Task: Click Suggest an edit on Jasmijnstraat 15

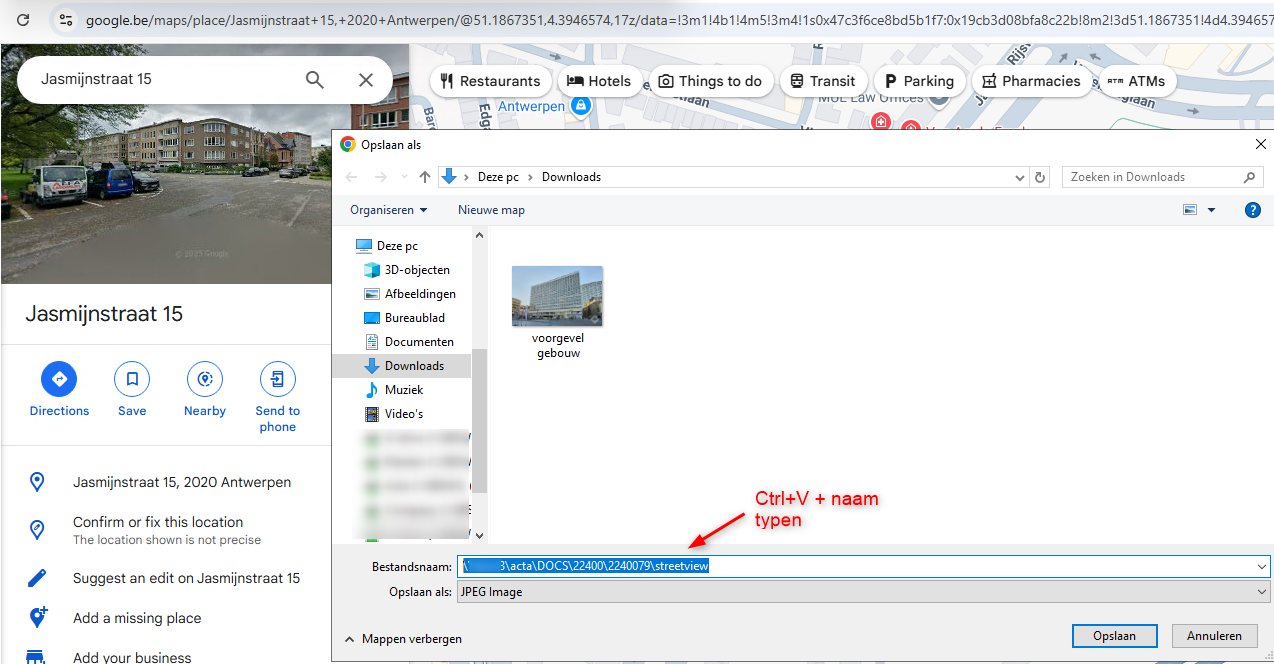Action: click(x=186, y=578)
